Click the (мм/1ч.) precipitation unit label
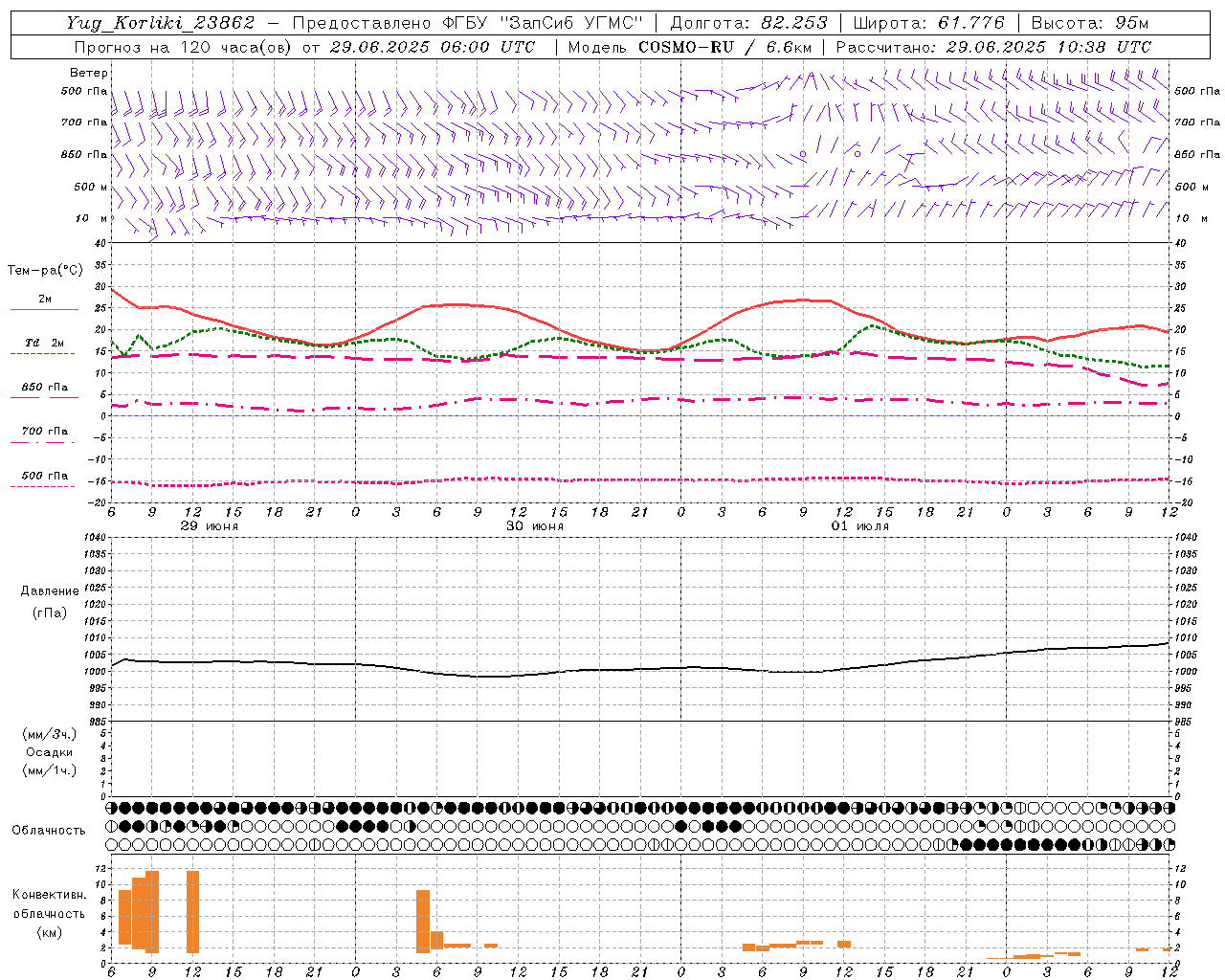The image size is (1225, 980). (50, 770)
